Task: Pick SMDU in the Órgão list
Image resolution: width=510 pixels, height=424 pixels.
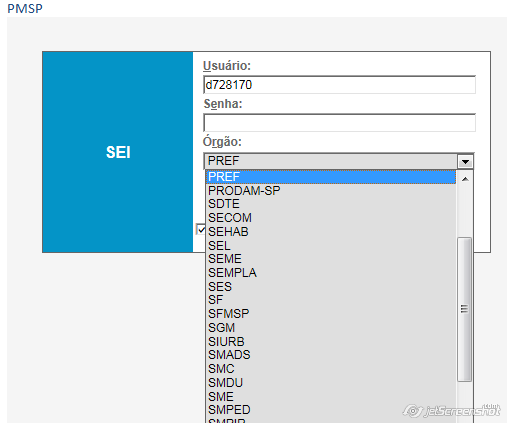Action: 331,383
